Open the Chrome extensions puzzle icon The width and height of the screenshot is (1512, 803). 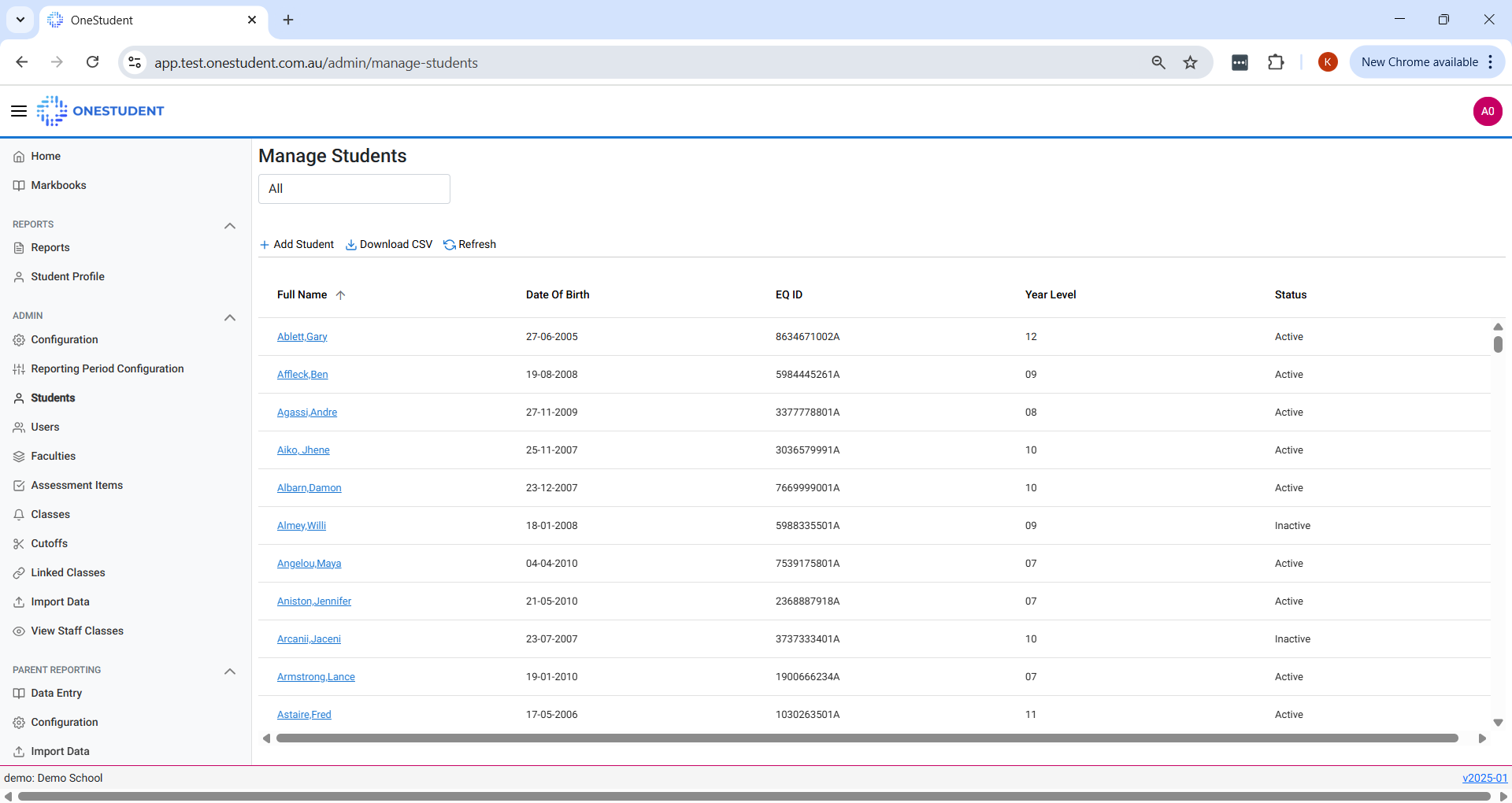[1276, 62]
